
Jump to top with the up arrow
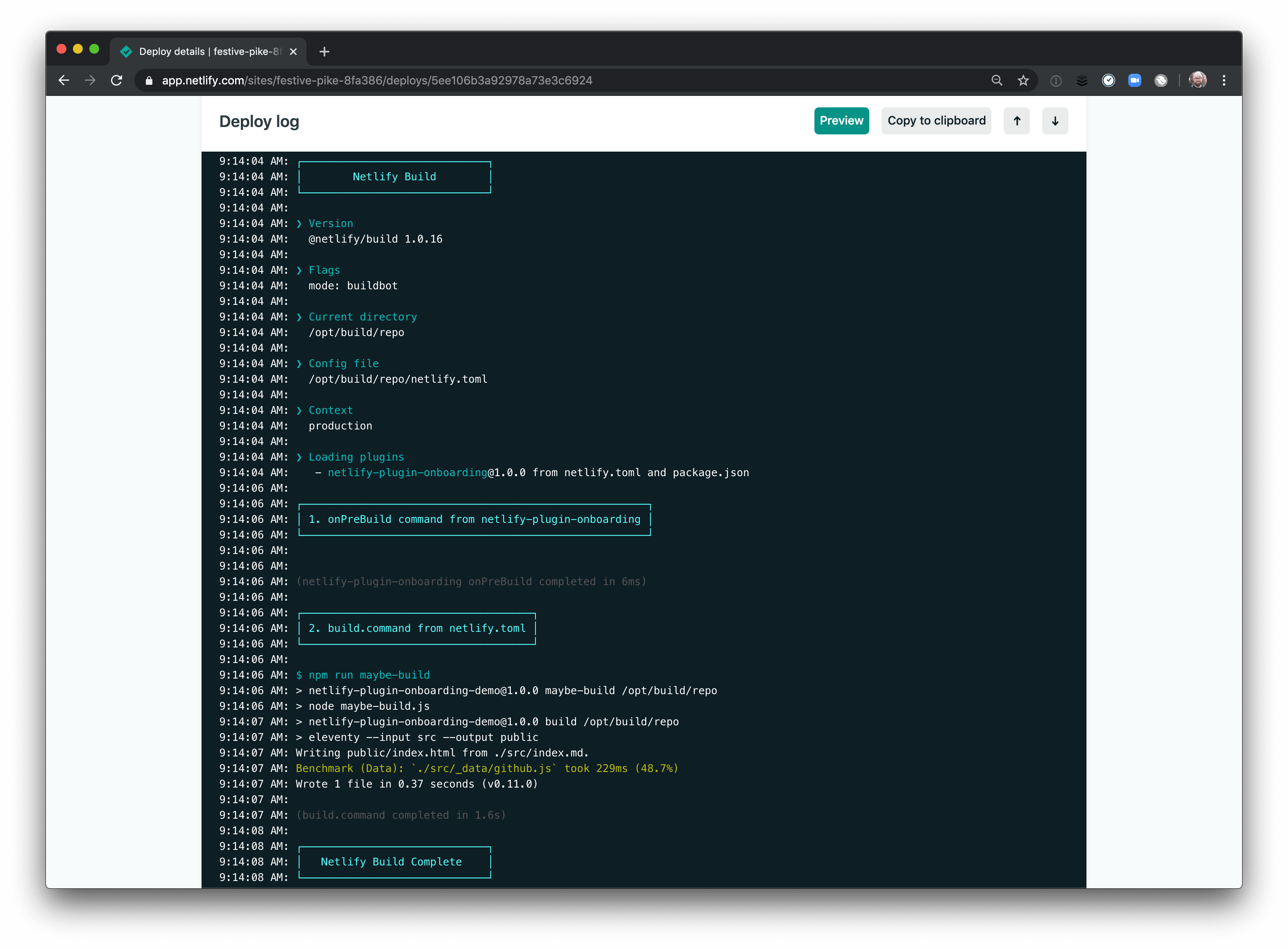[1016, 120]
